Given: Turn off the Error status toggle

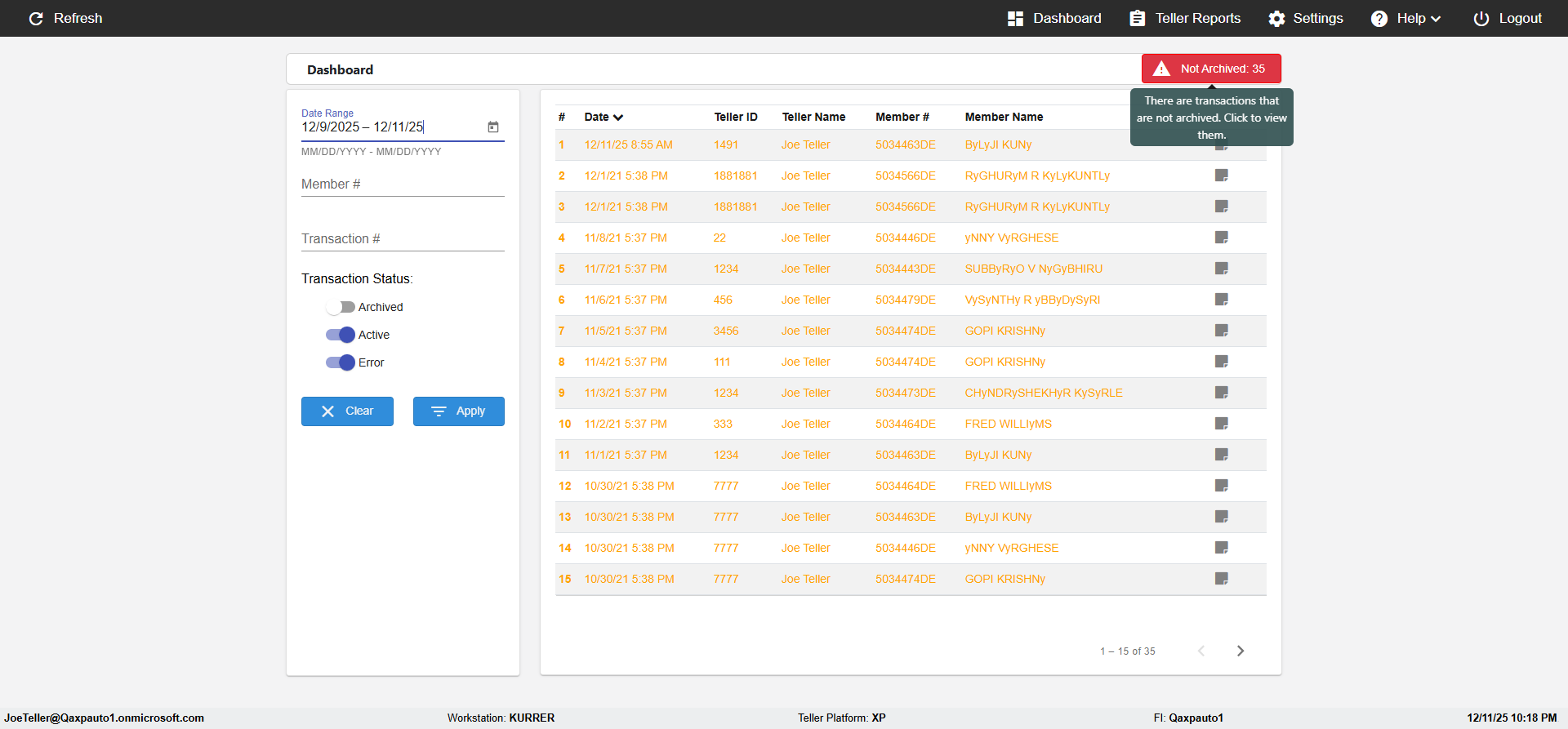Looking at the screenshot, I should pos(341,362).
